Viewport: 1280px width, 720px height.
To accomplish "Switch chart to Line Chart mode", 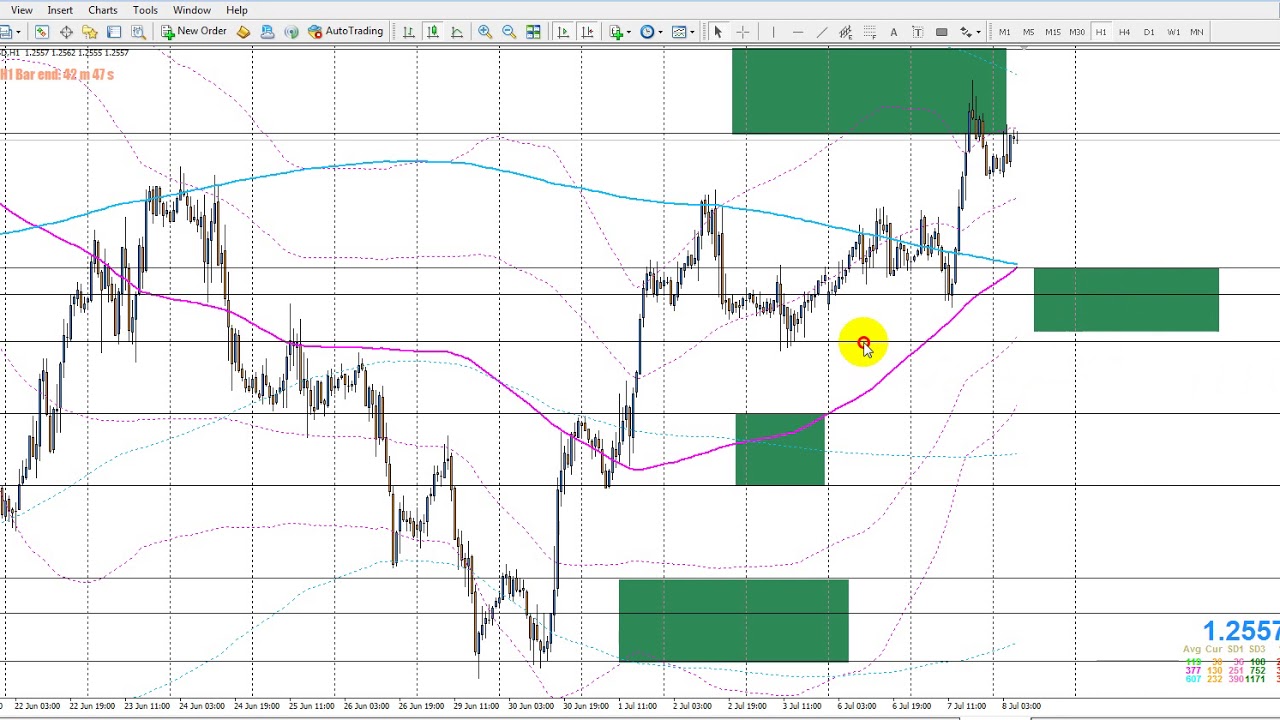I will point(457,32).
